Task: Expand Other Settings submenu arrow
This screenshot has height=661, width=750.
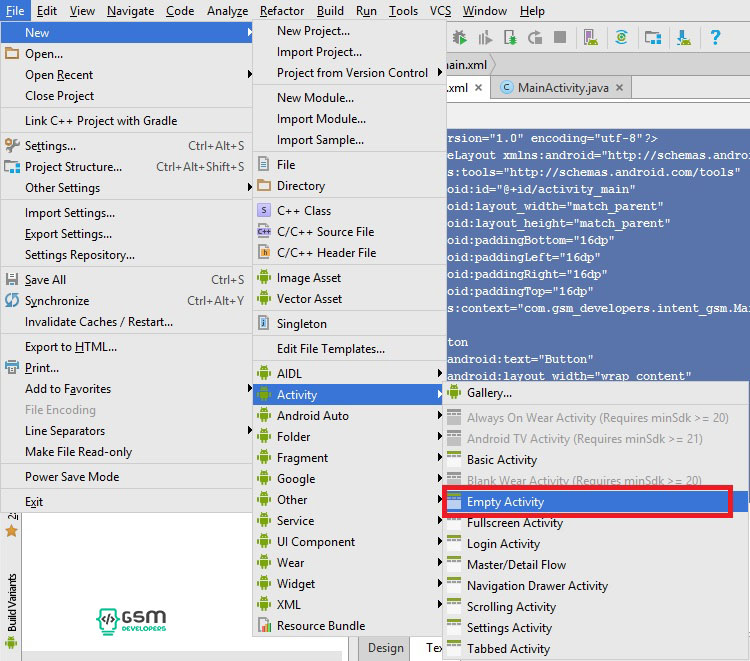Action: [x=249, y=187]
